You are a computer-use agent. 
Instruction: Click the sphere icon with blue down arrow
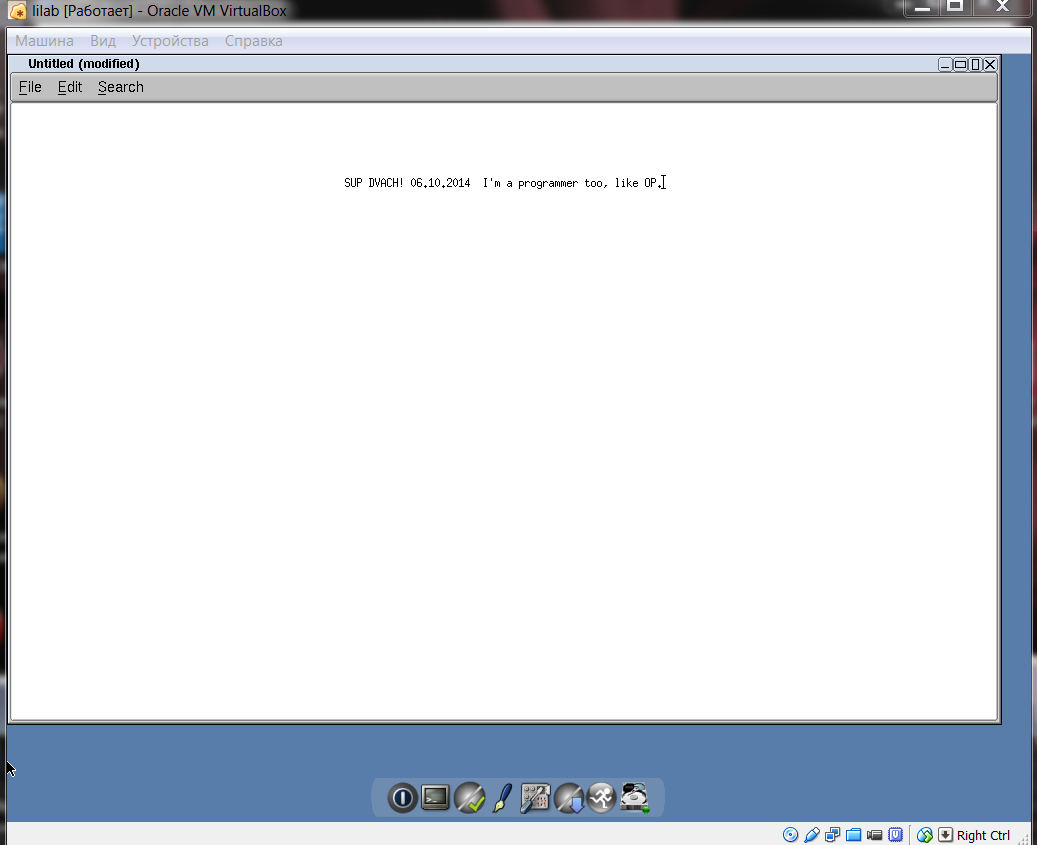569,798
